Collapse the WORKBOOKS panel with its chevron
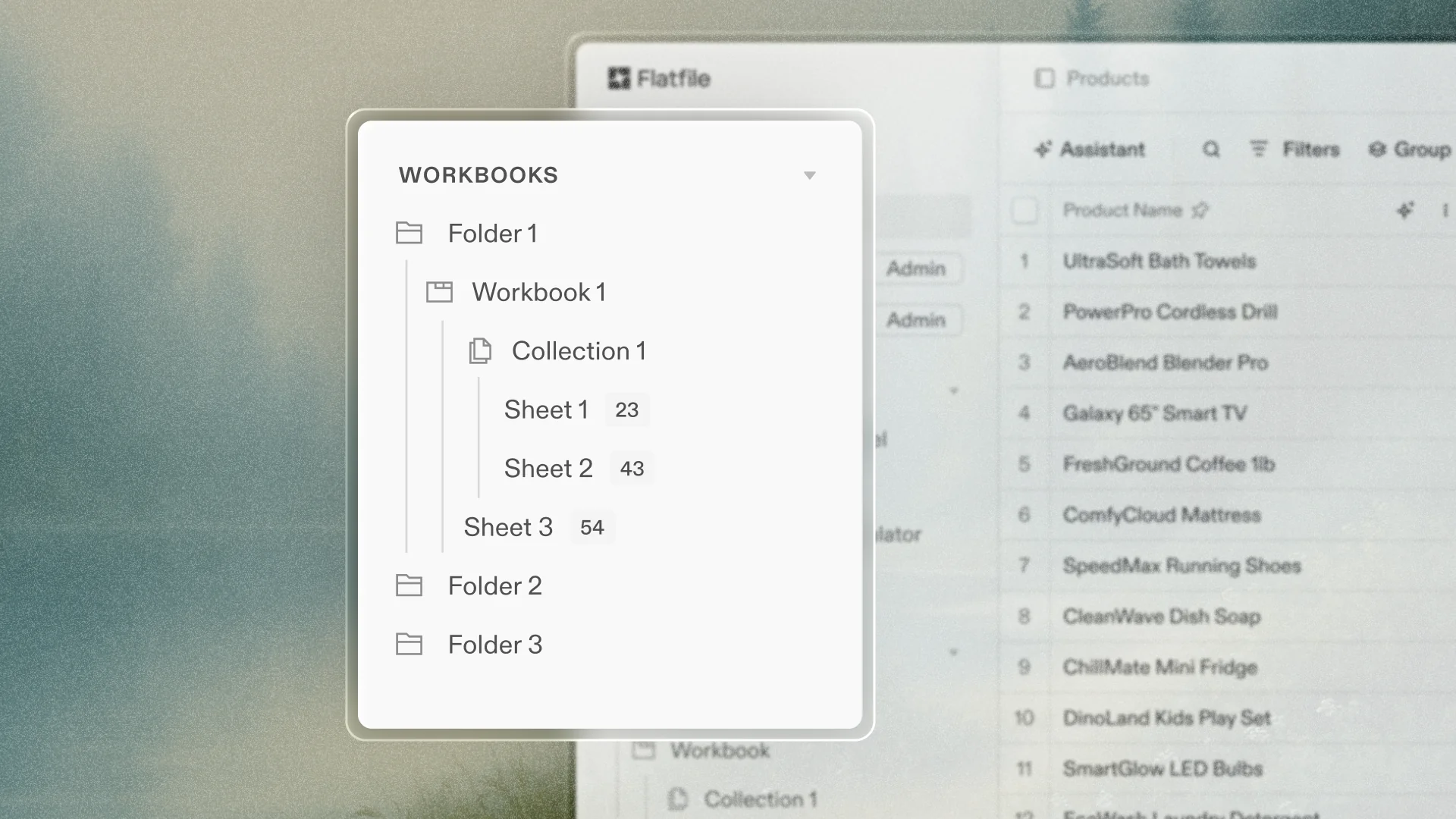The height and width of the screenshot is (819, 1456). click(810, 175)
